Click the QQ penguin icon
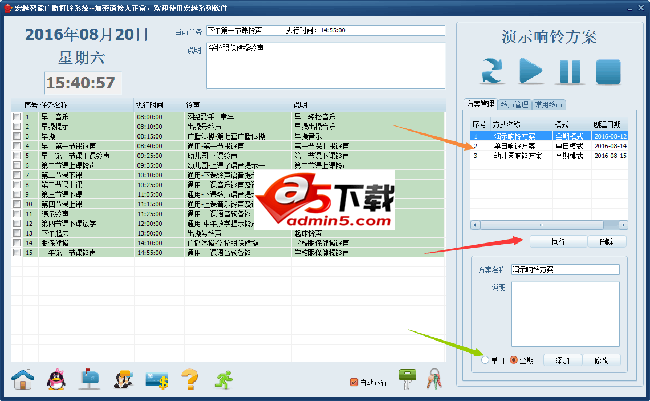The width and height of the screenshot is (650, 401). point(56,379)
